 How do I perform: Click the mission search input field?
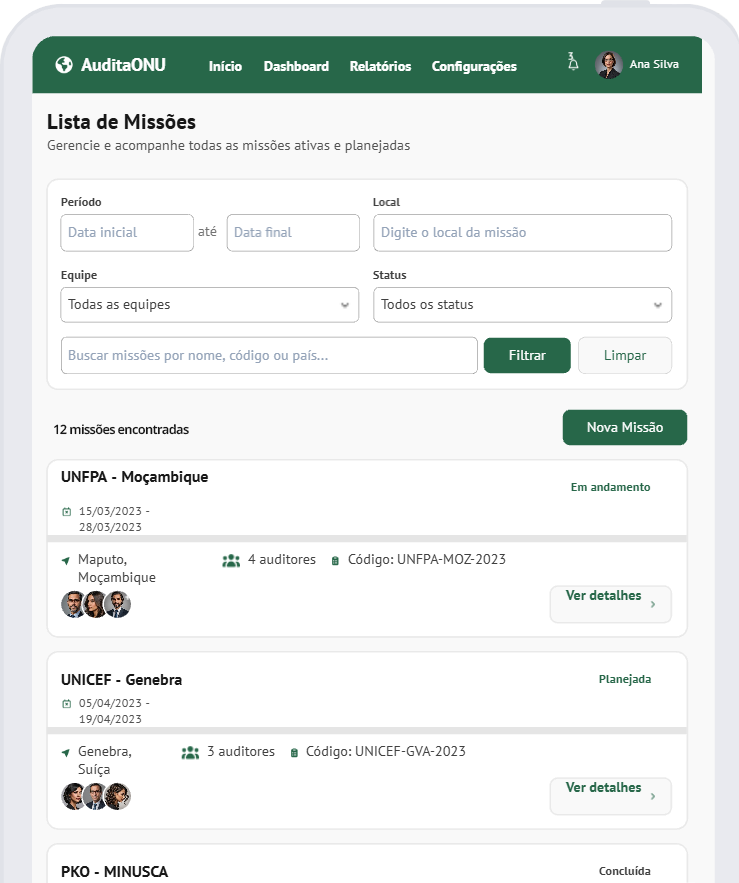click(269, 355)
